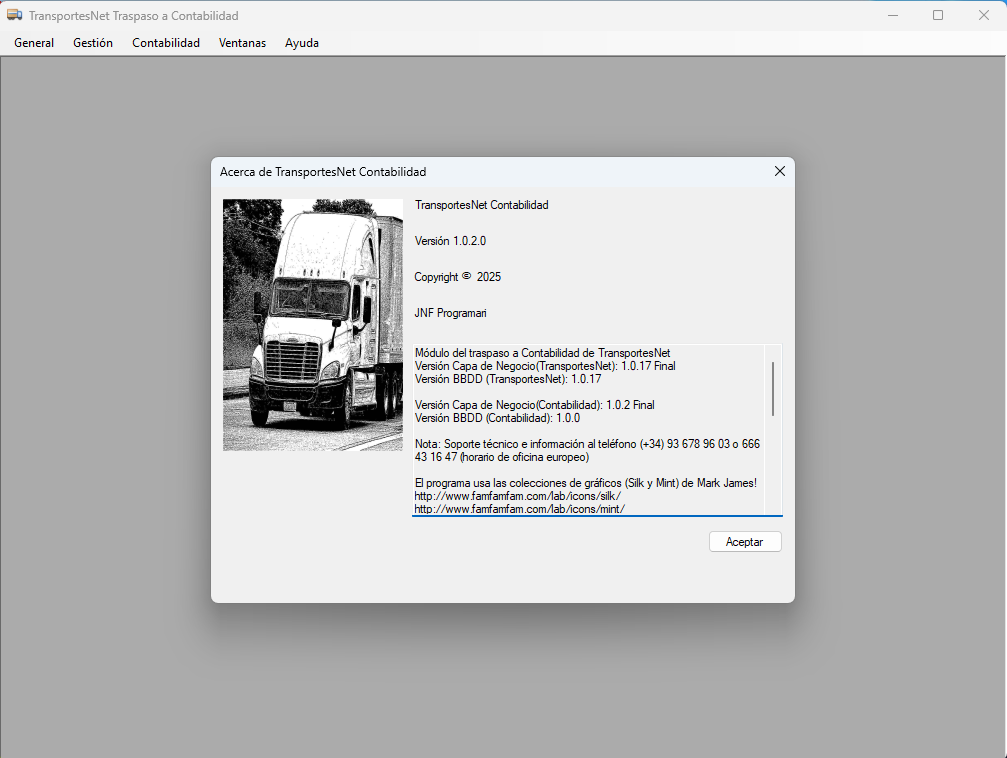Open the Gestión menu

pos(92,43)
